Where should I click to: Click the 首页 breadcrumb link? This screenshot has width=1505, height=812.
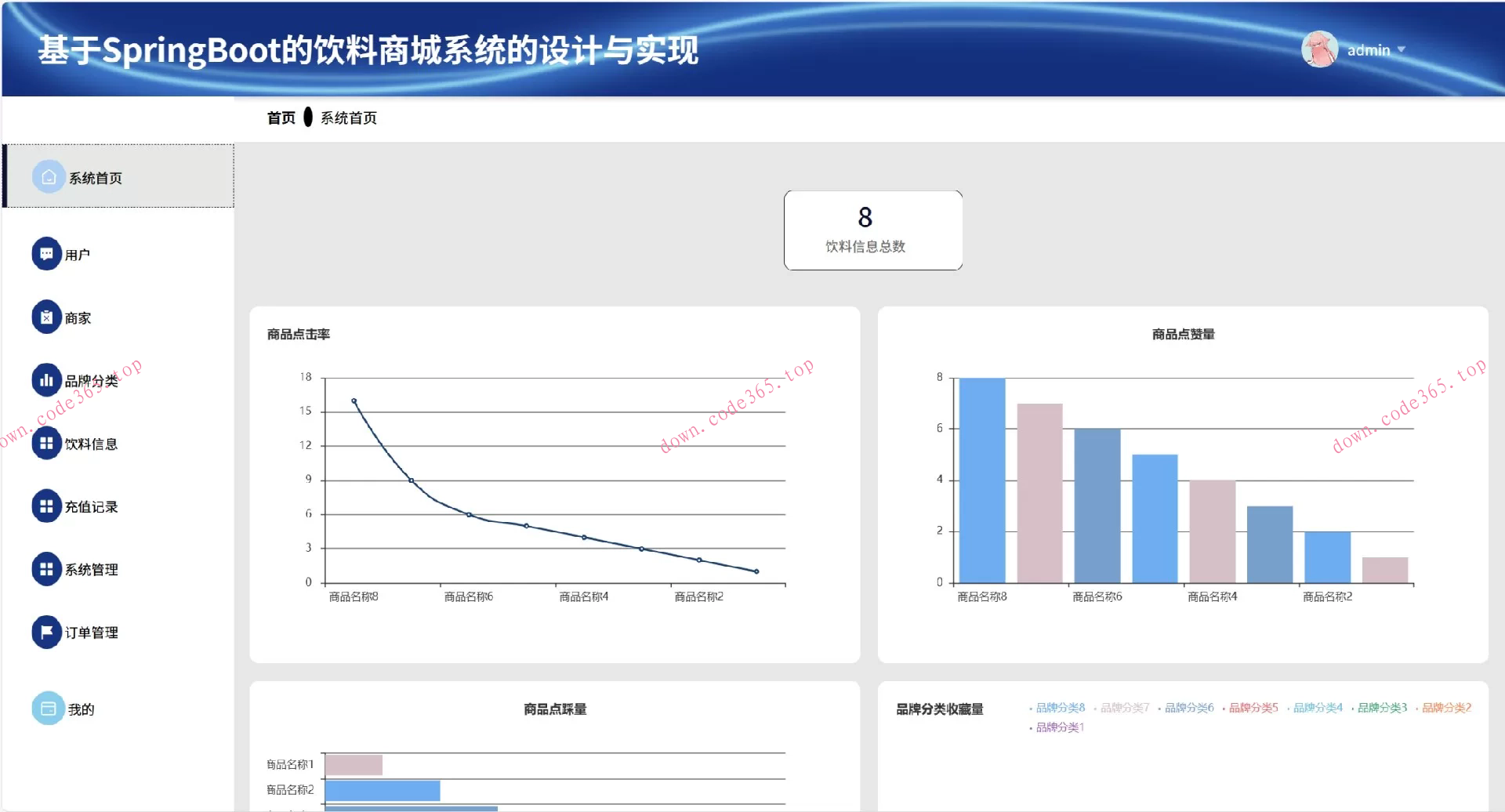pos(281,118)
